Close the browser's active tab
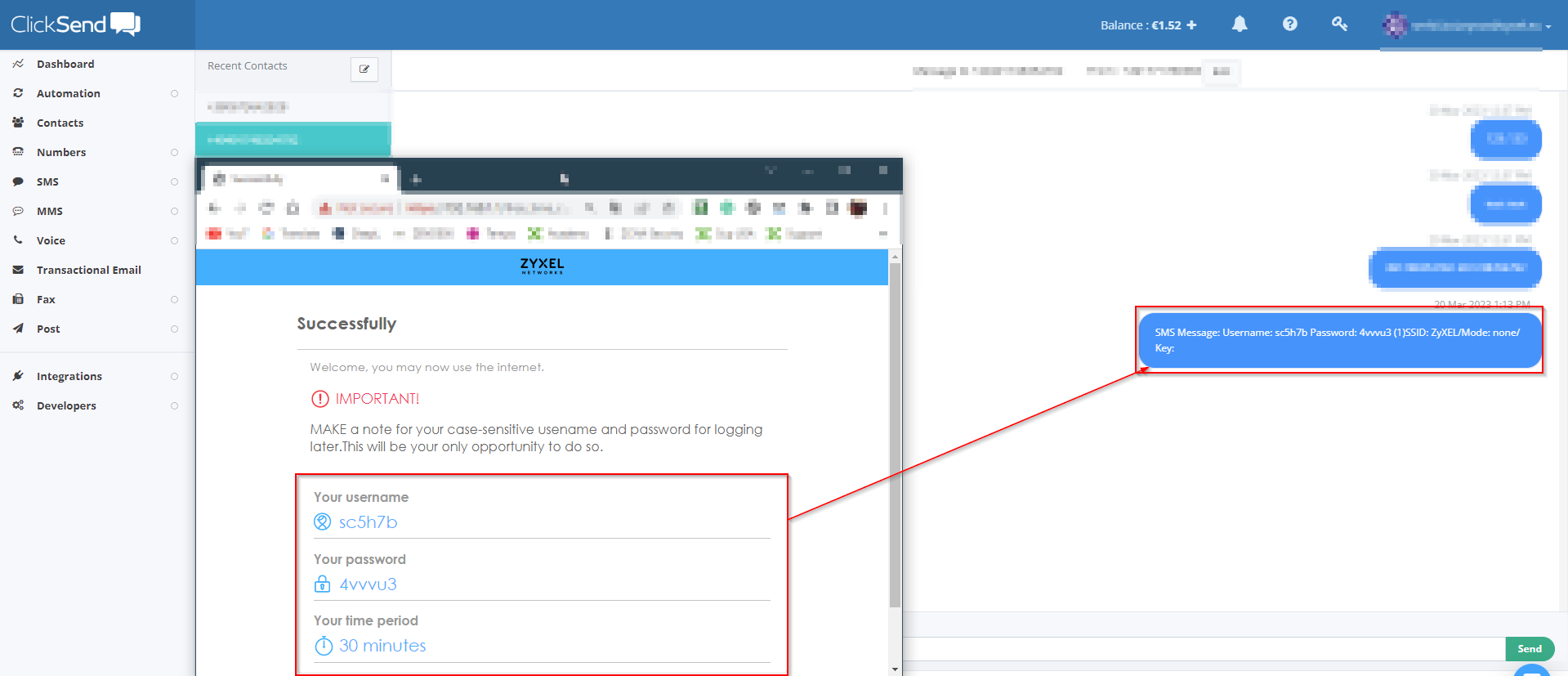The image size is (1568, 676). (x=385, y=178)
